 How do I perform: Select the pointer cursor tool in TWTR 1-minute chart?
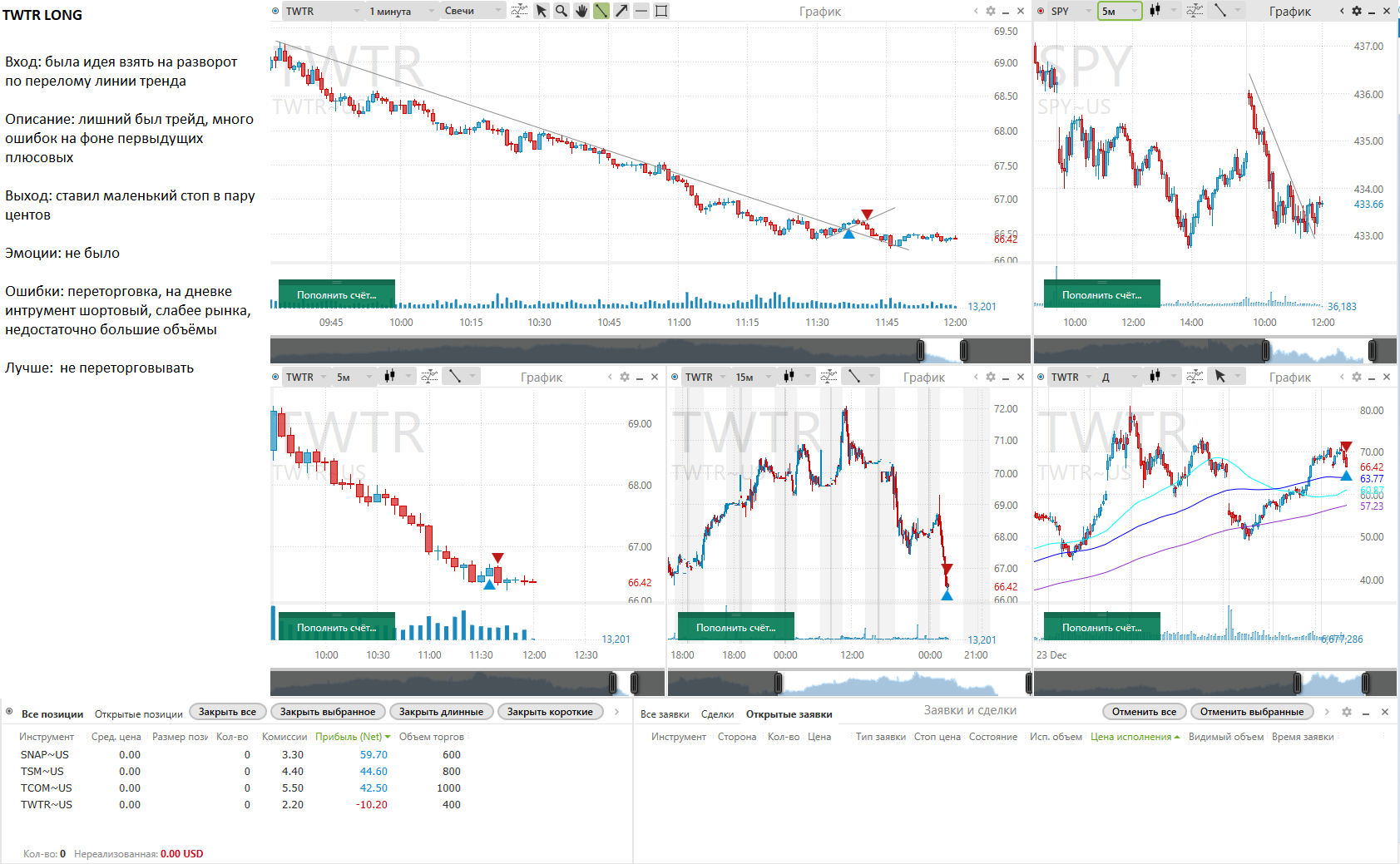pos(542,11)
